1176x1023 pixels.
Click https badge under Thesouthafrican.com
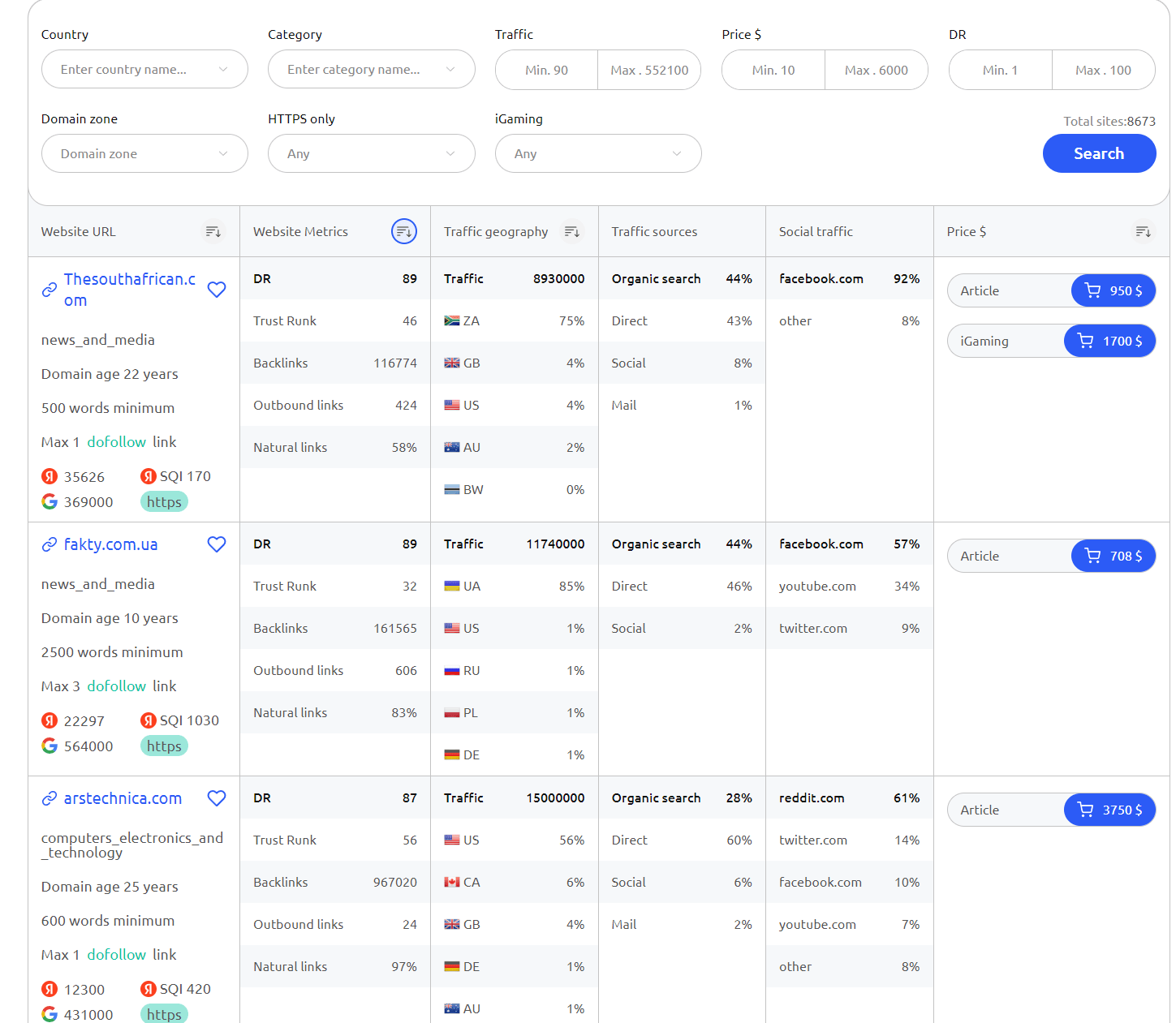pos(164,501)
